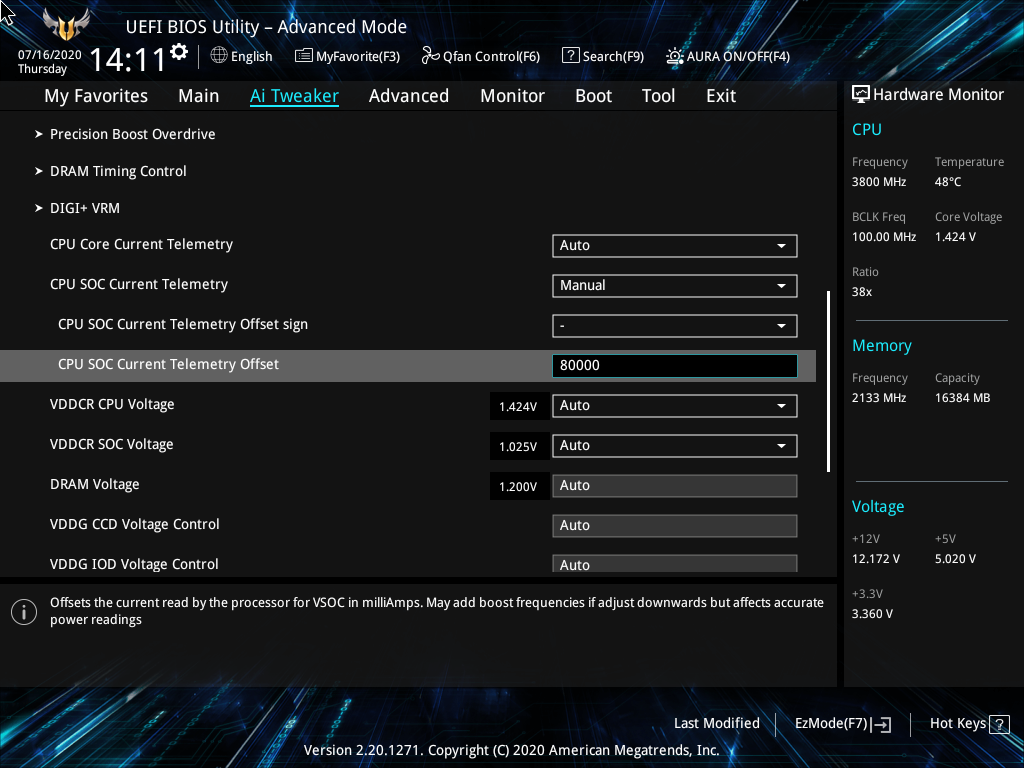Click the globe language icon

click(219, 56)
